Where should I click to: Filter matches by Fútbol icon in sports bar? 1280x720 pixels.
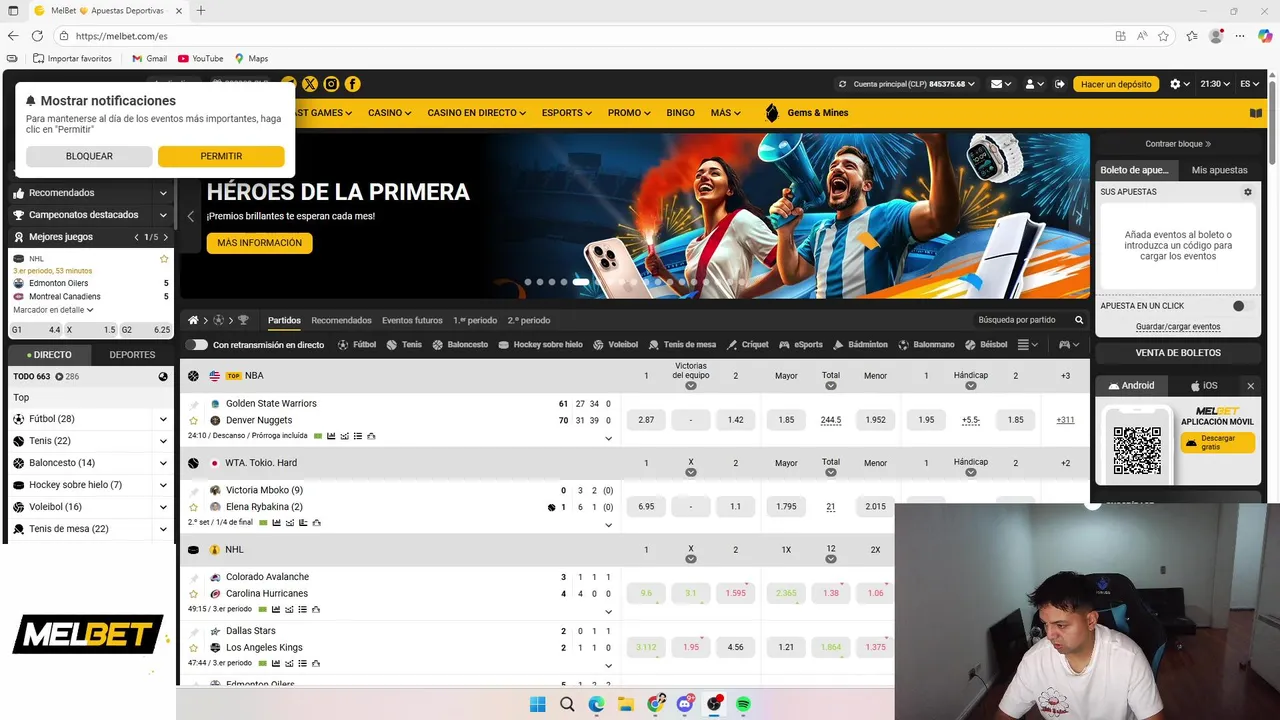pyautogui.click(x=357, y=344)
